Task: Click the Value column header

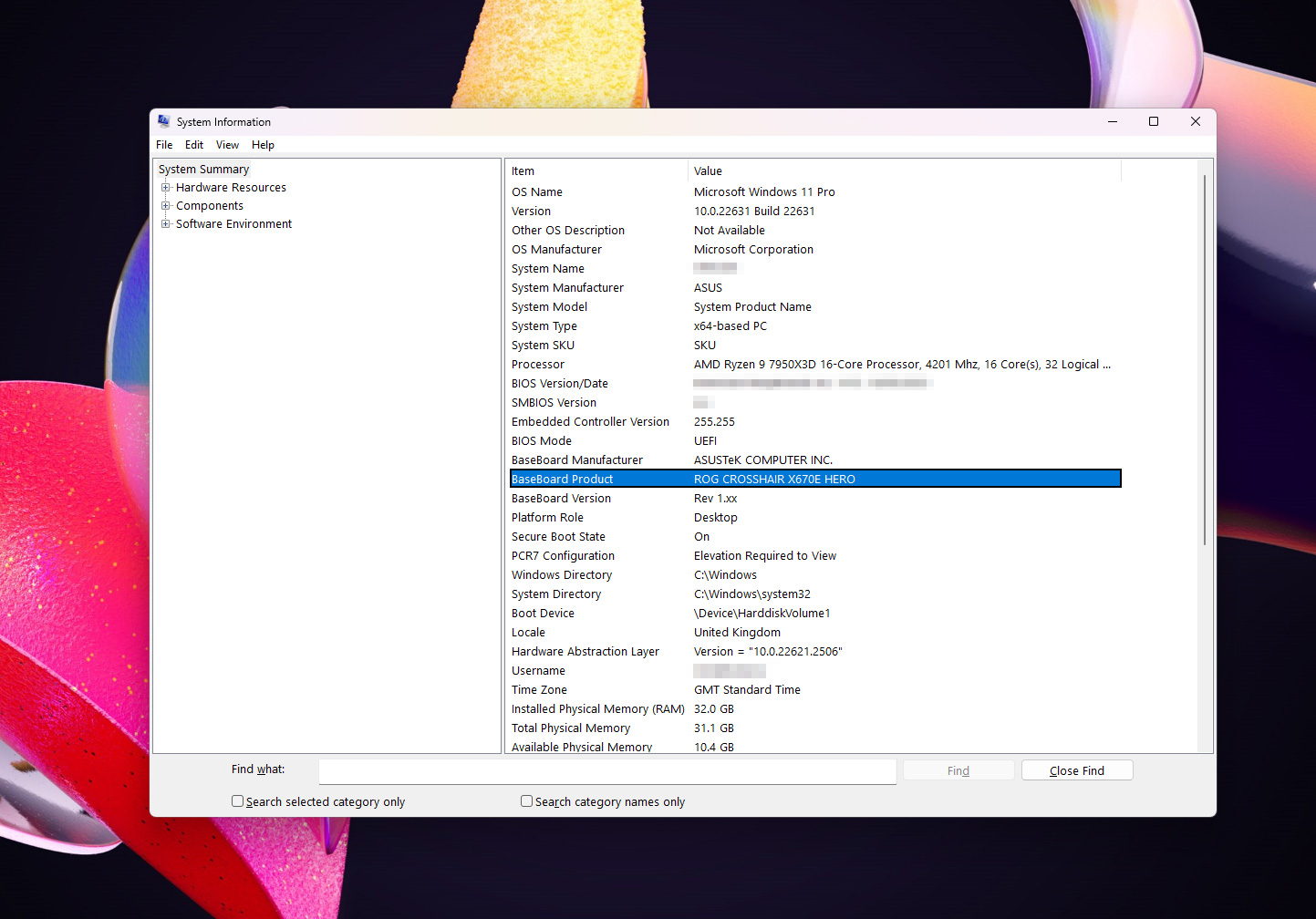Action: click(x=904, y=171)
